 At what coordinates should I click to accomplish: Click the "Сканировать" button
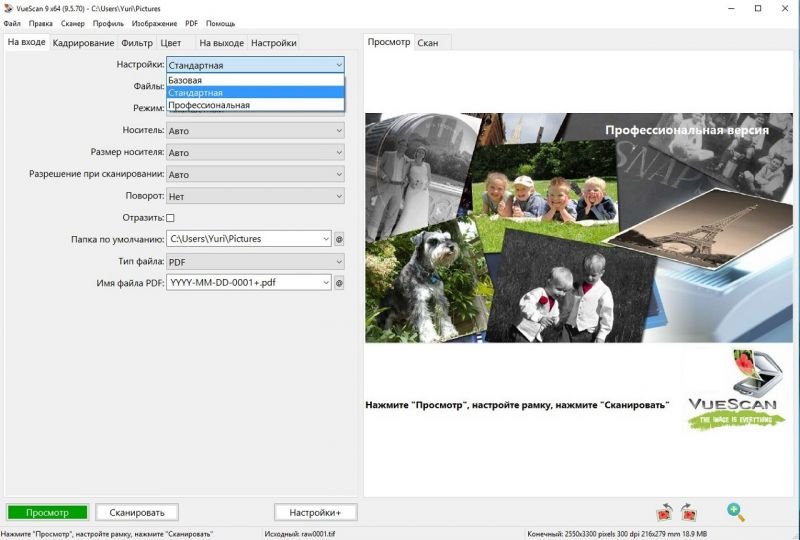tap(137, 512)
